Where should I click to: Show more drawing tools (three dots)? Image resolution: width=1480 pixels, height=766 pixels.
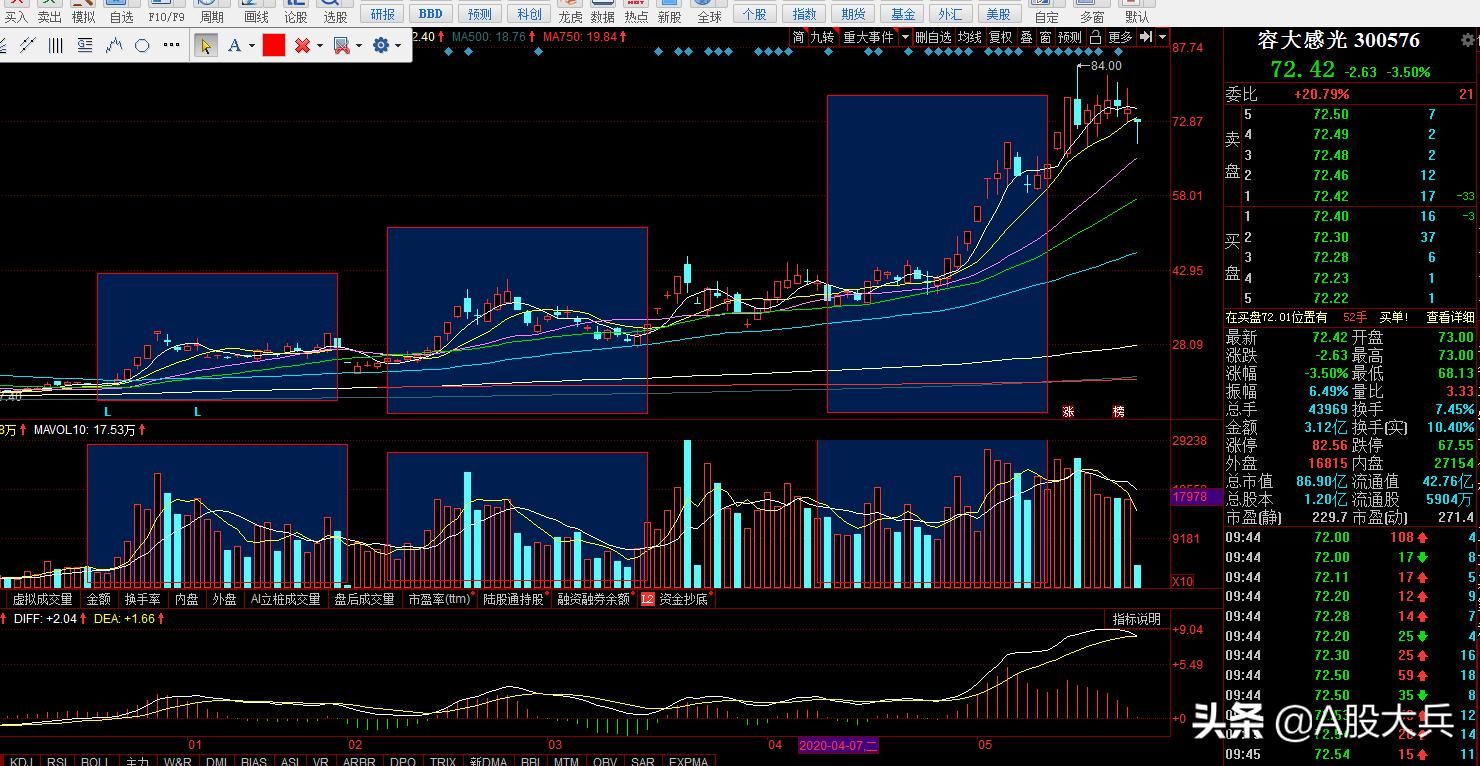(x=171, y=46)
